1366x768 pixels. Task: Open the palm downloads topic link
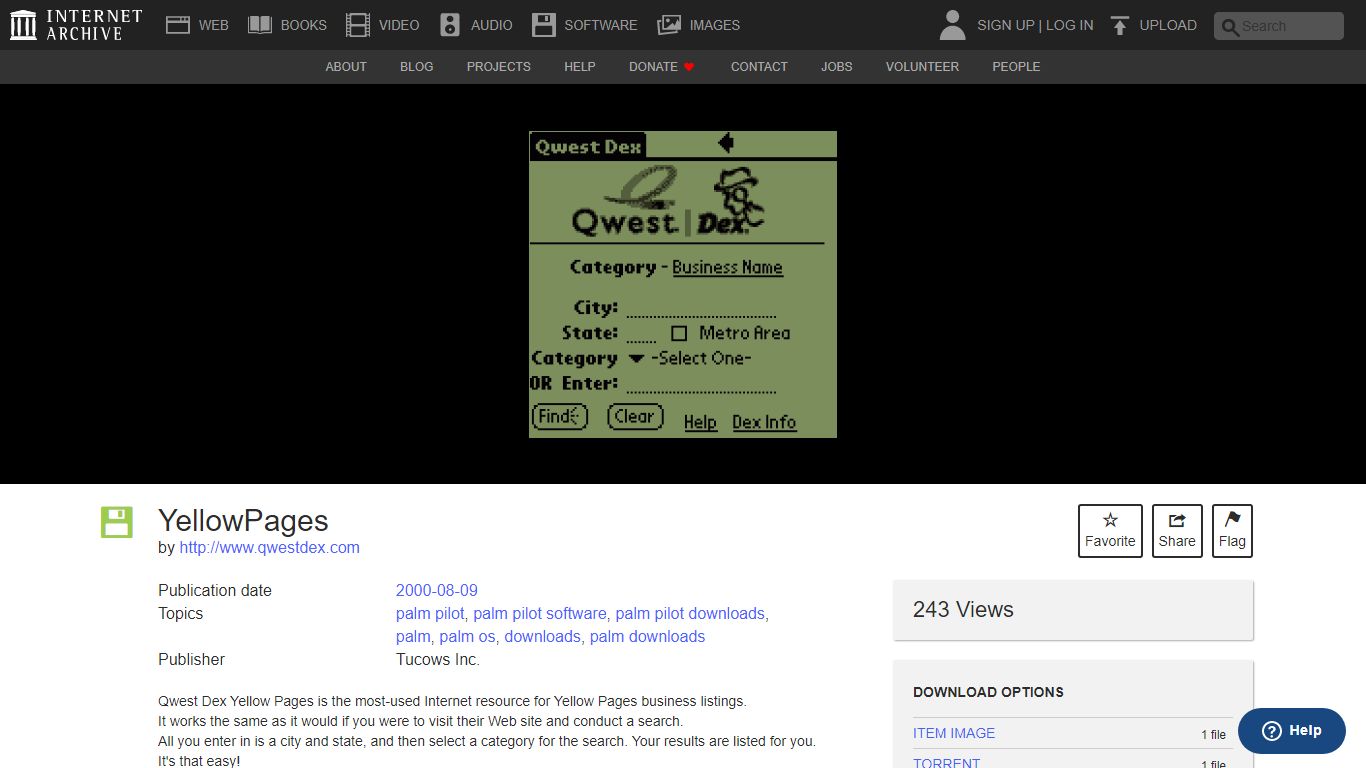647,637
